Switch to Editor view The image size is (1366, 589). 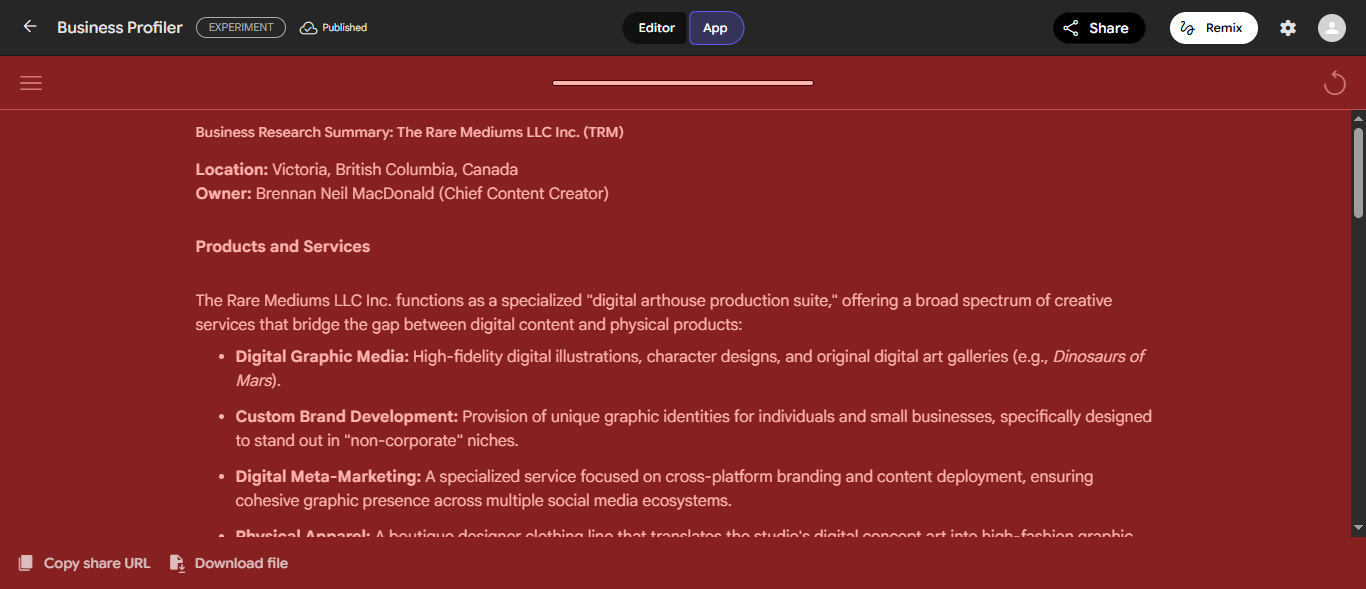coord(656,28)
